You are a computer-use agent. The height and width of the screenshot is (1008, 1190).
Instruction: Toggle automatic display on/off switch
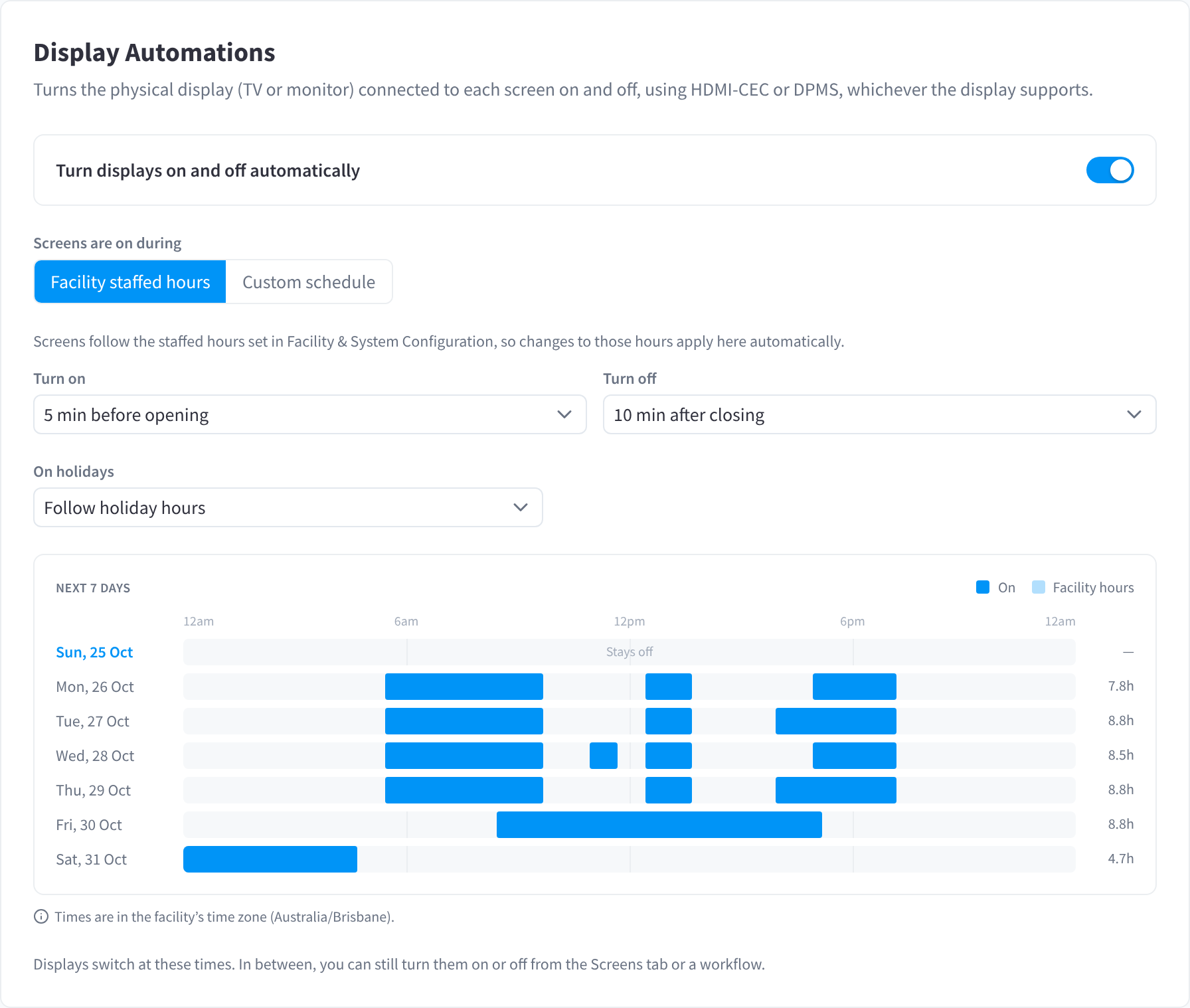1110,170
